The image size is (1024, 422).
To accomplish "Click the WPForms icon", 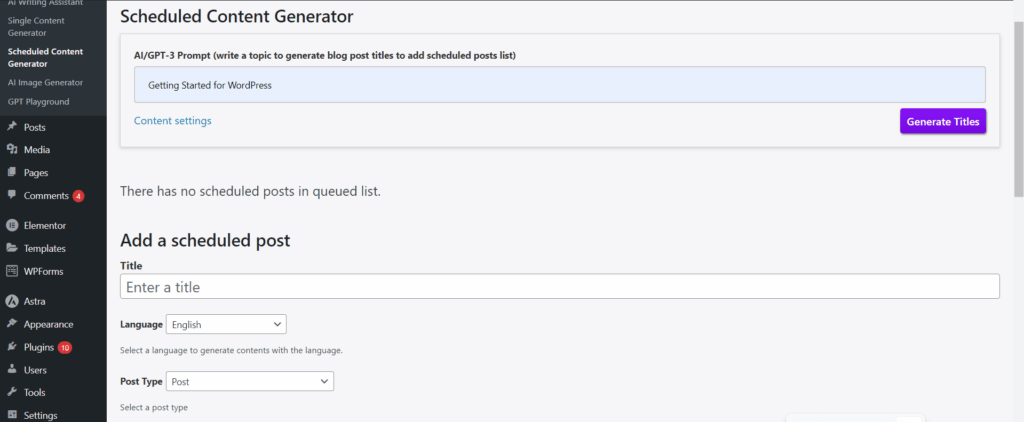I will pos(12,271).
